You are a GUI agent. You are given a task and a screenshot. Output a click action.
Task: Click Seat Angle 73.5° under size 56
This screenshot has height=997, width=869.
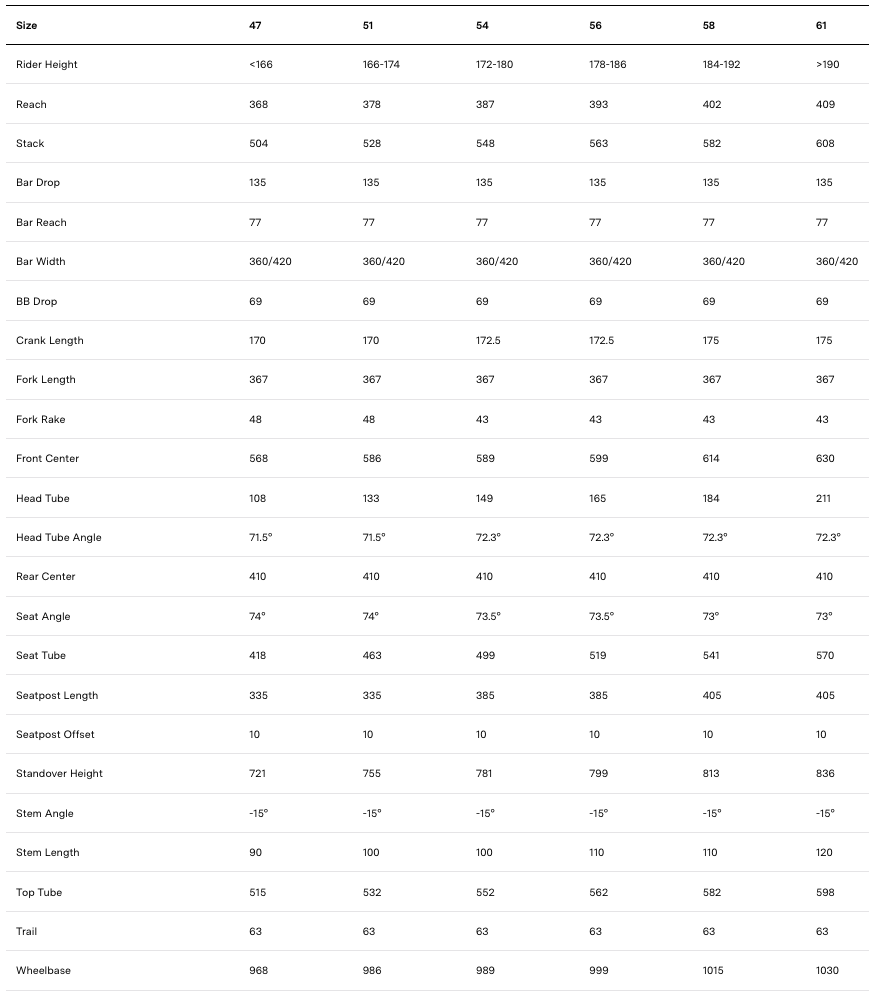[x=602, y=617]
